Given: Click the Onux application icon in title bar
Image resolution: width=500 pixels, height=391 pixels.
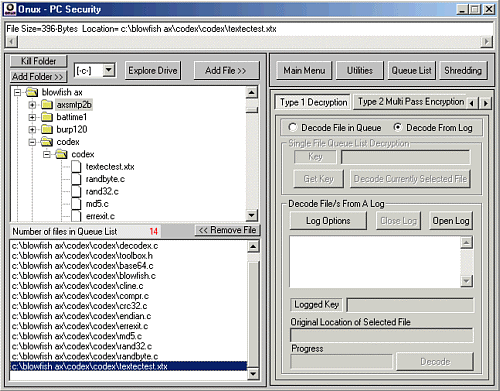Looking at the screenshot, I should coord(11,9).
